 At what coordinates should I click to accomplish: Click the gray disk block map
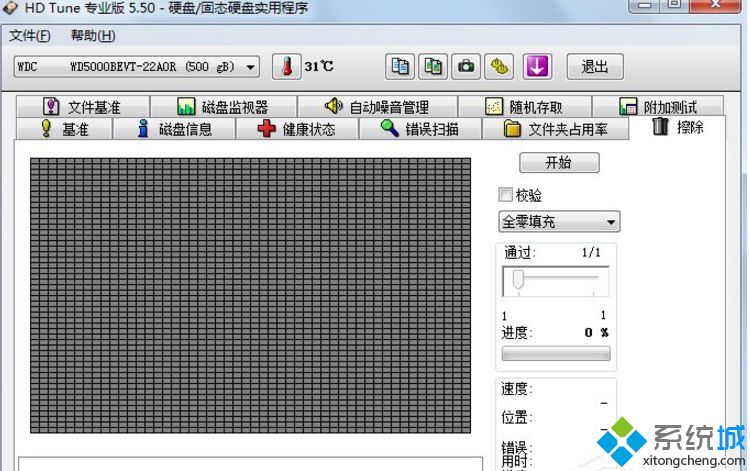pyautogui.click(x=250, y=296)
